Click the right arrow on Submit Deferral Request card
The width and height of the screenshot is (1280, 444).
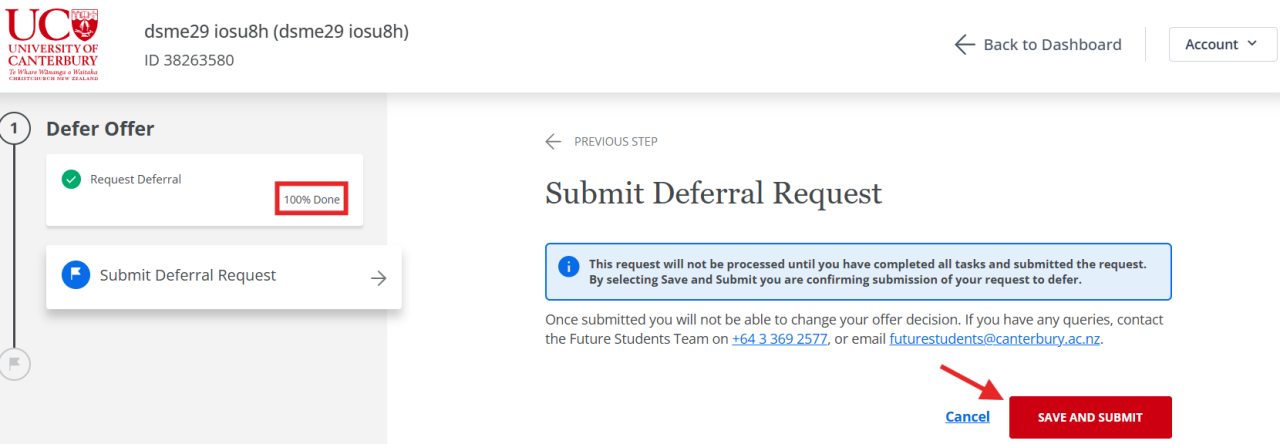(x=378, y=278)
